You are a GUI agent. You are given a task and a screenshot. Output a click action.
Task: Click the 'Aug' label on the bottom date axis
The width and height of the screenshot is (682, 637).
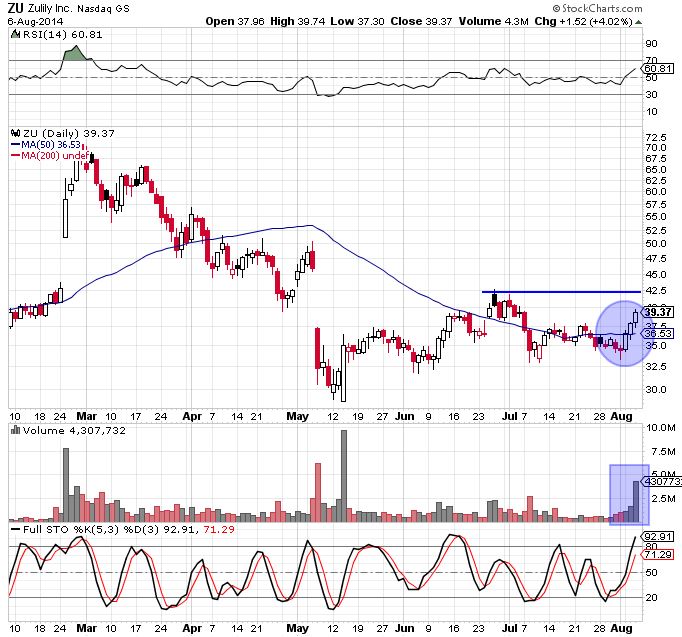622,628
